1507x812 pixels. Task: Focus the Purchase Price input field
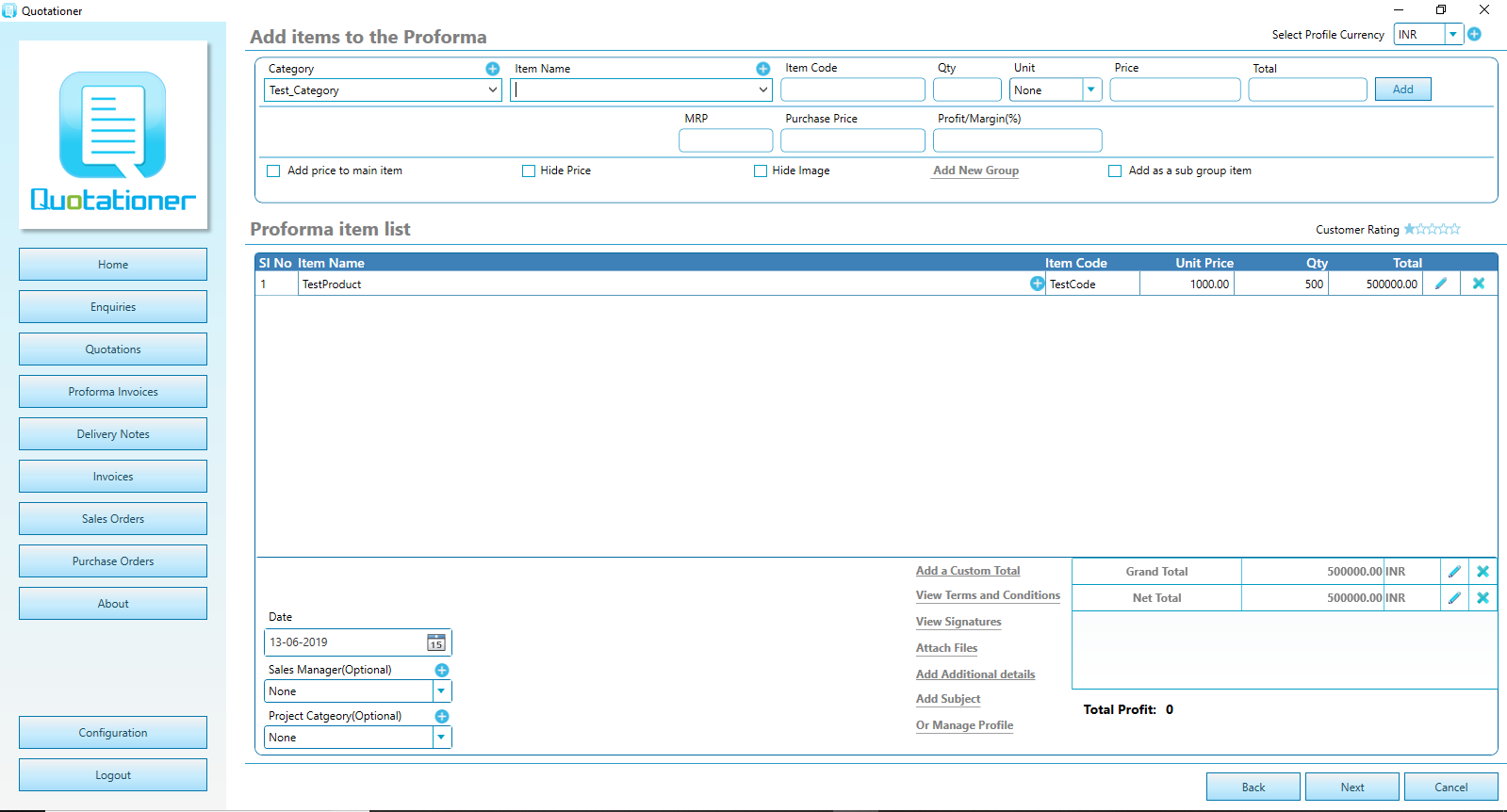pos(853,140)
